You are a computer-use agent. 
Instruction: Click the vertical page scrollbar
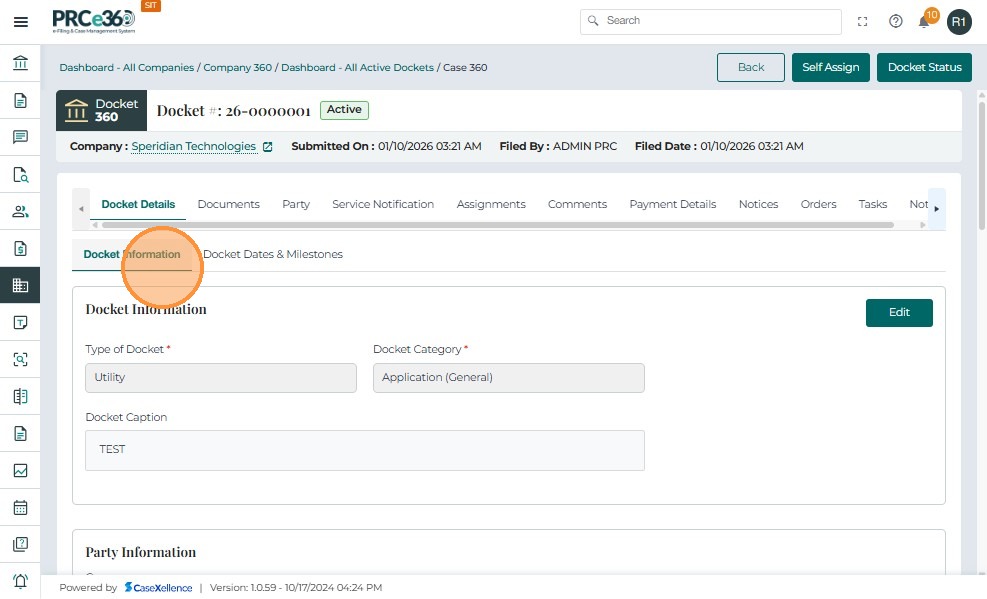[x=981, y=164]
